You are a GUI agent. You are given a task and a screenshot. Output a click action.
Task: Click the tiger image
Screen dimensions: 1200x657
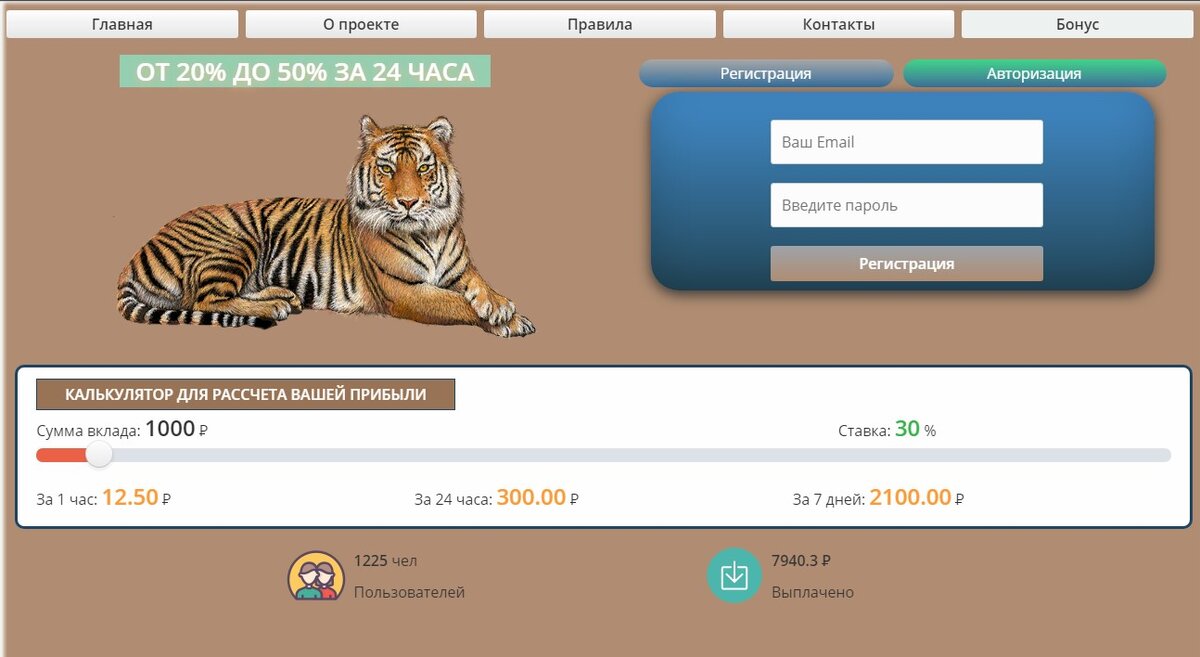(327, 226)
